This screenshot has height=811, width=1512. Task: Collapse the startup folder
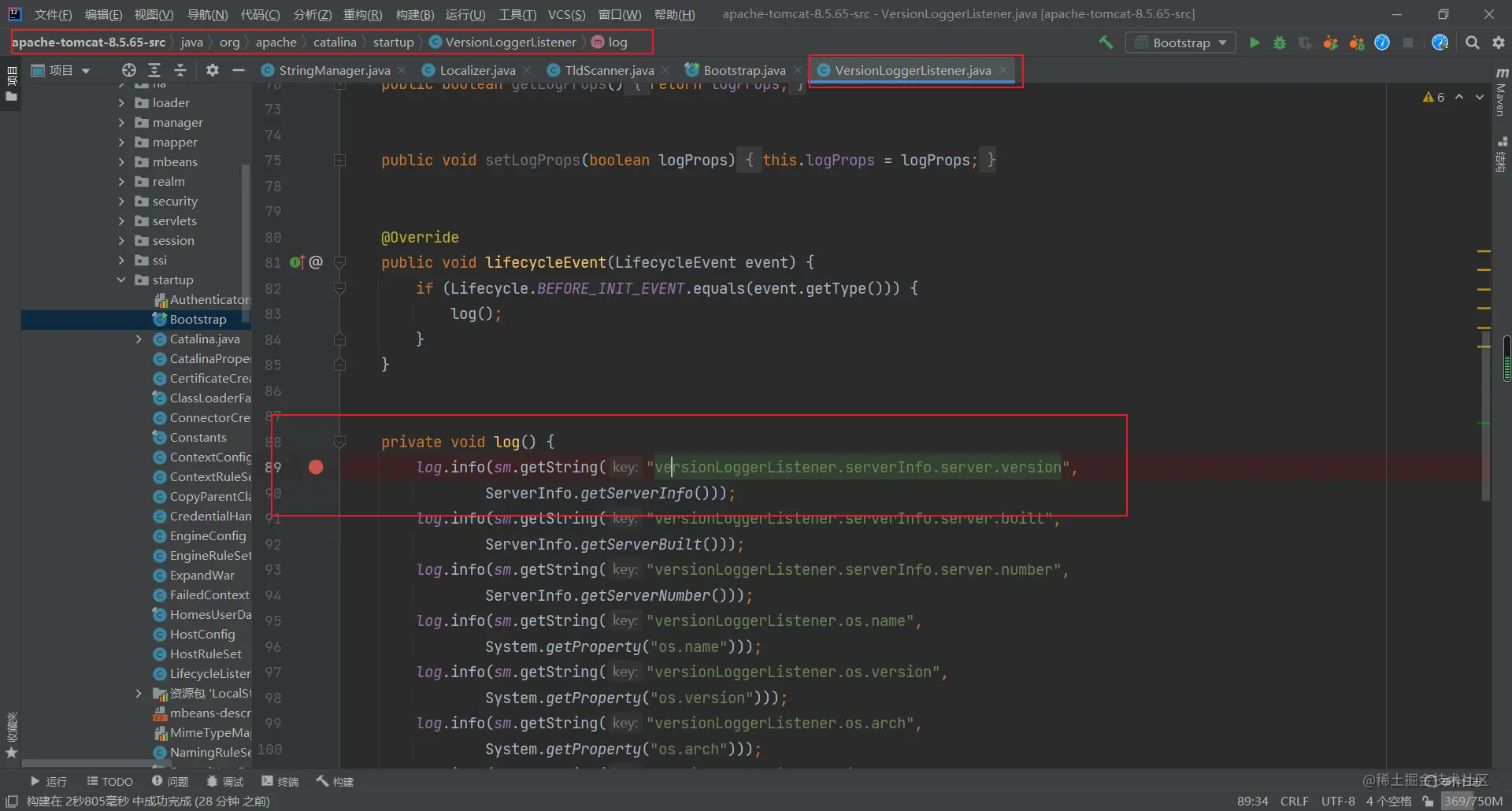(121, 280)
